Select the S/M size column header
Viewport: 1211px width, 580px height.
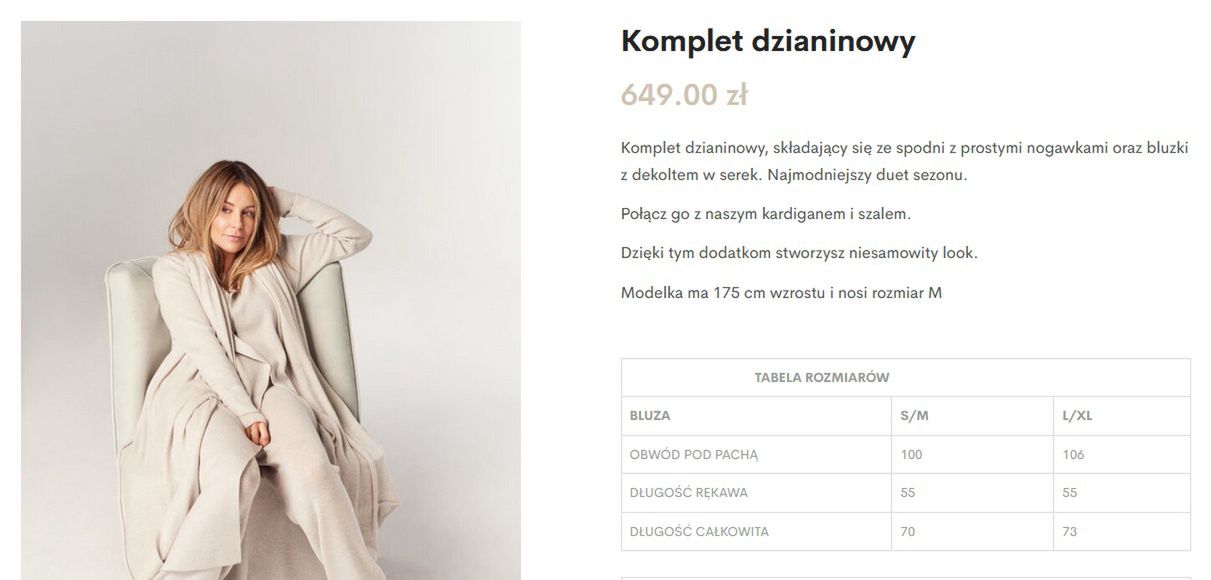[x=914, y=416]
